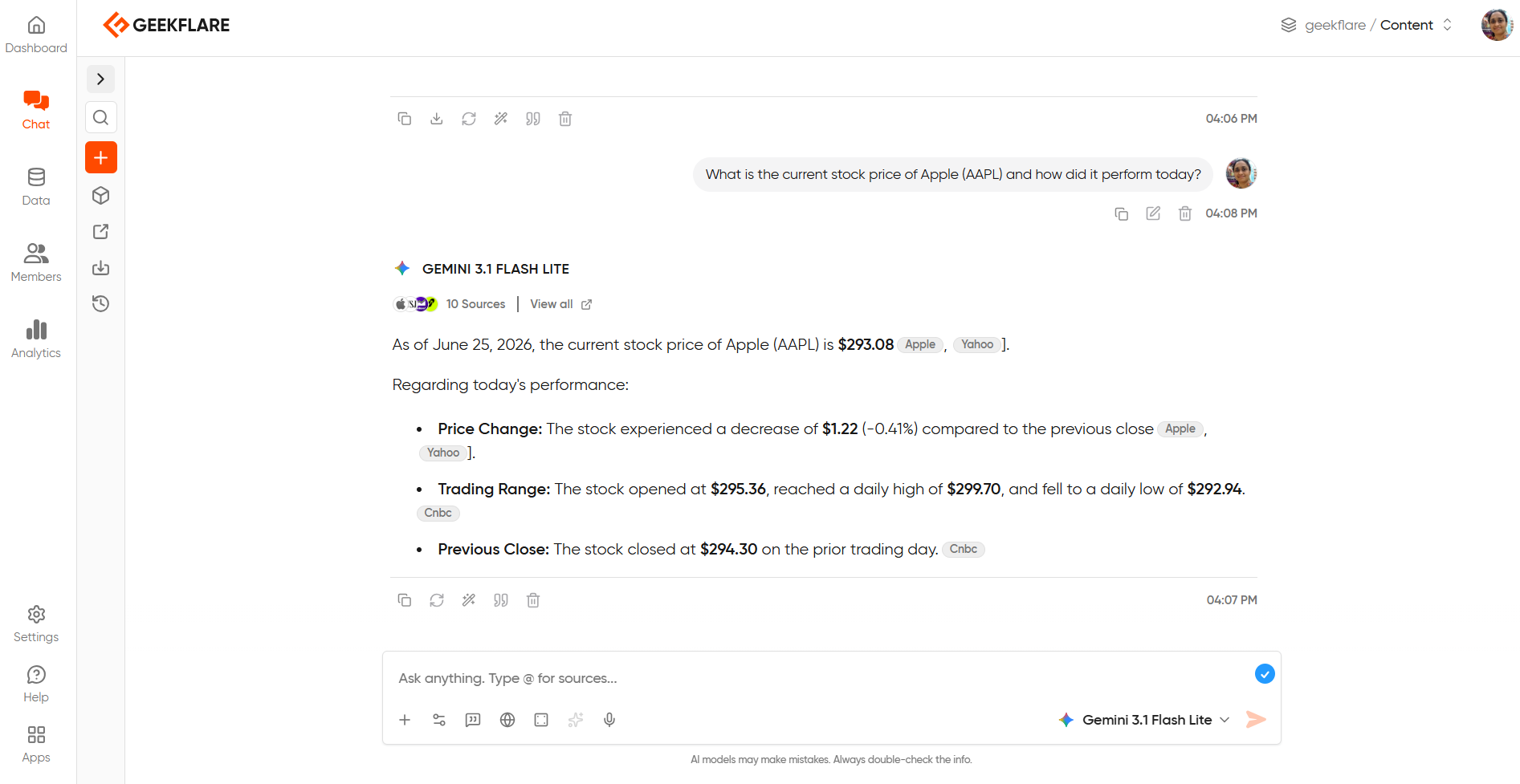Click the 10 Sources label
The image size is (1520, 784).
tap(475, 304)
